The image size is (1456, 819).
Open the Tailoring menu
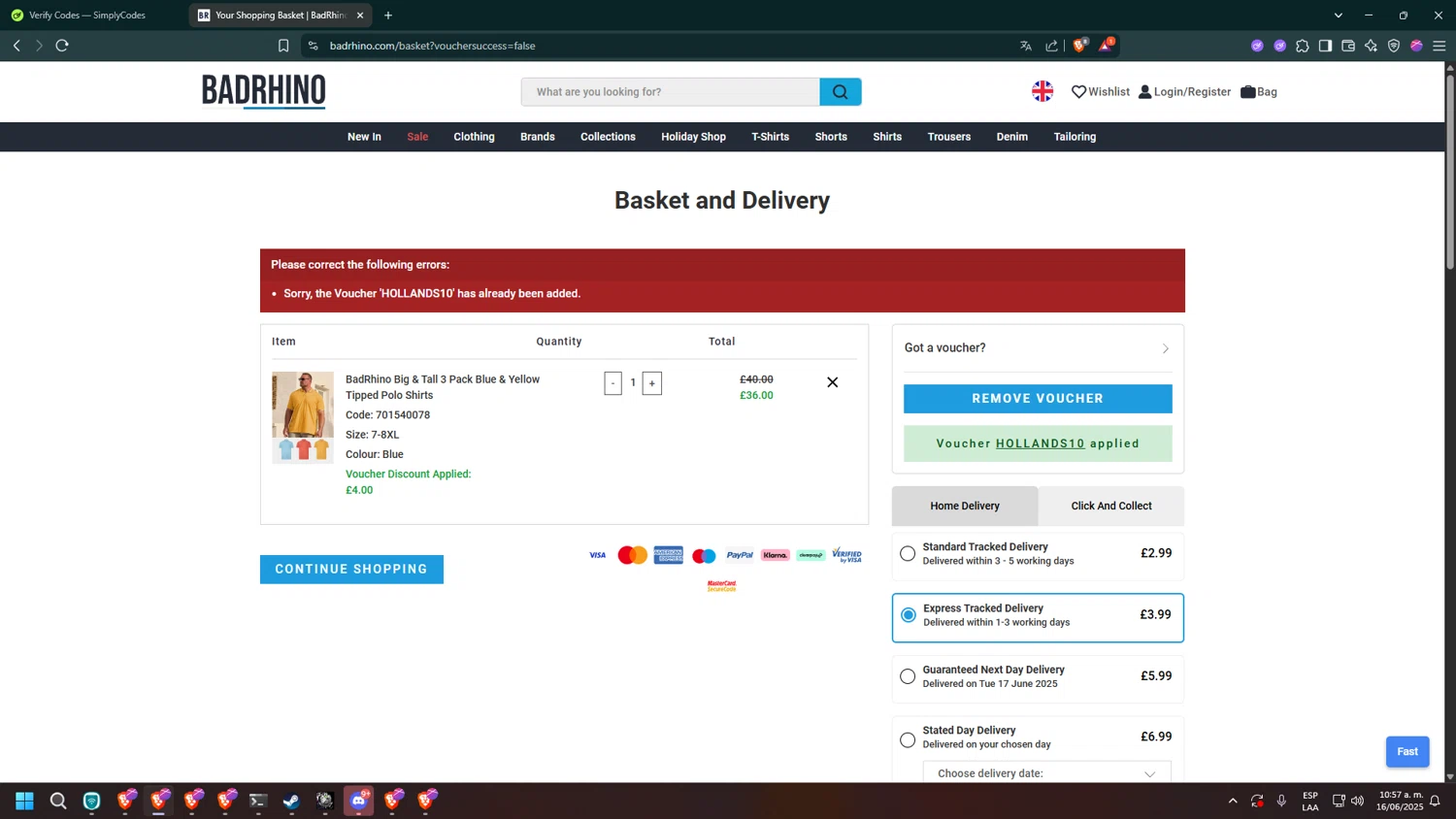click(1075, 137)
